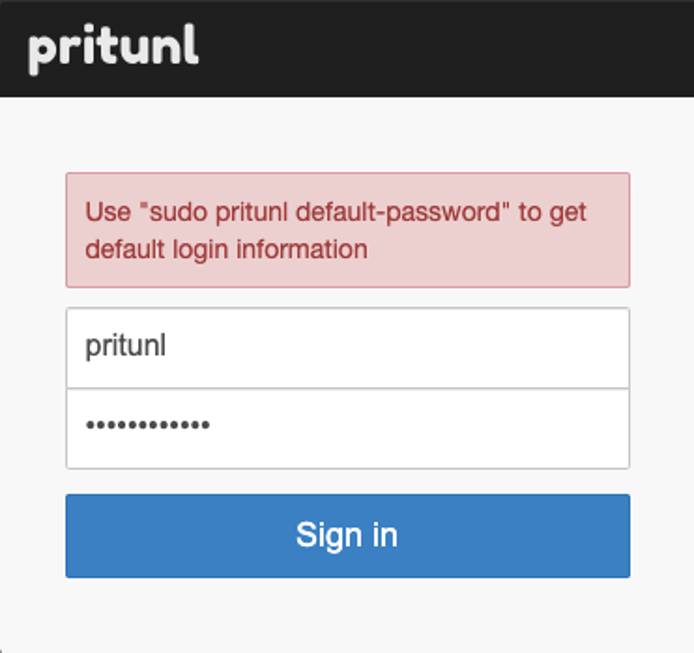Click the black header bar beside logo

[x=400, y=48]
